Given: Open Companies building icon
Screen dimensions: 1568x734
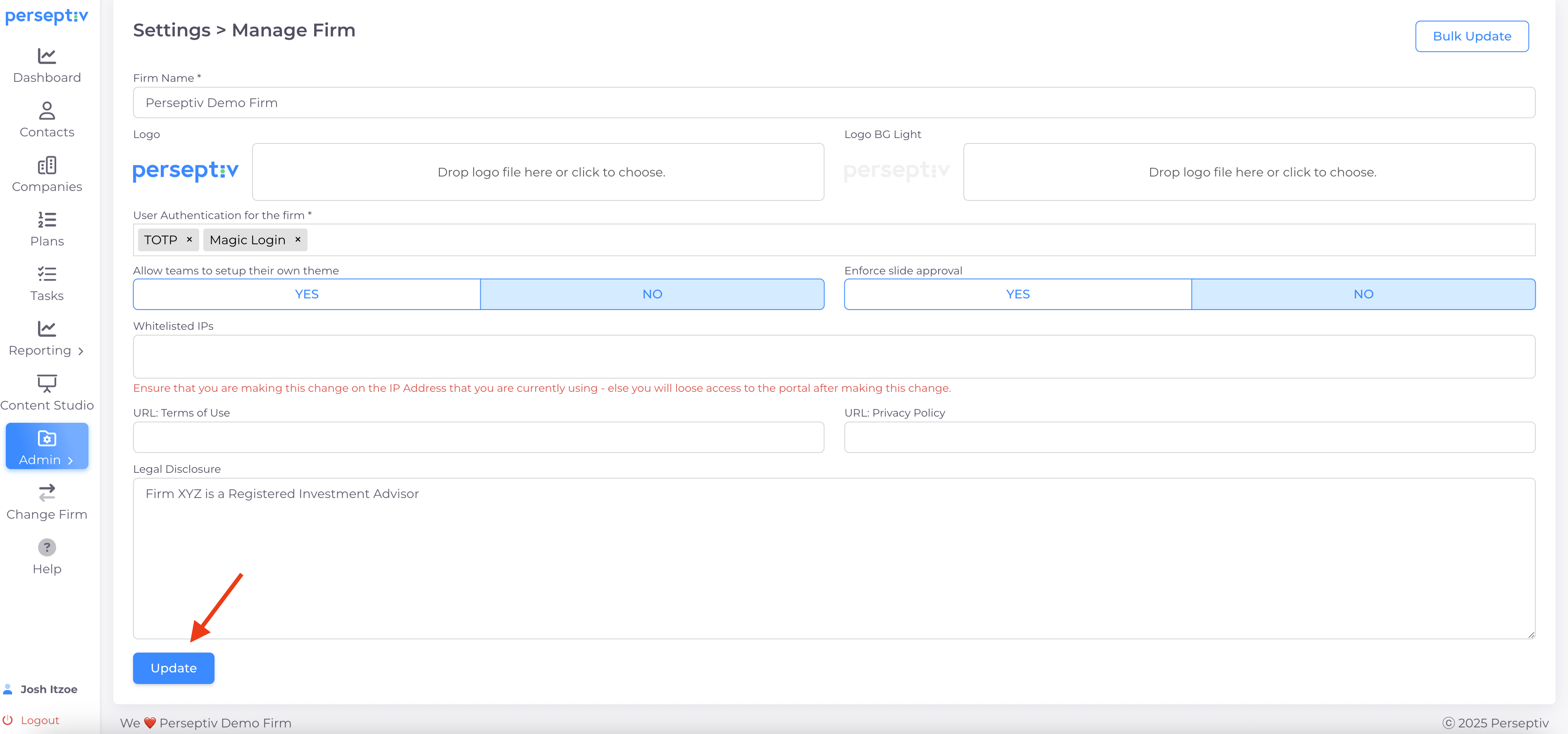Looking at the screenshot, I should click(47, 166).
